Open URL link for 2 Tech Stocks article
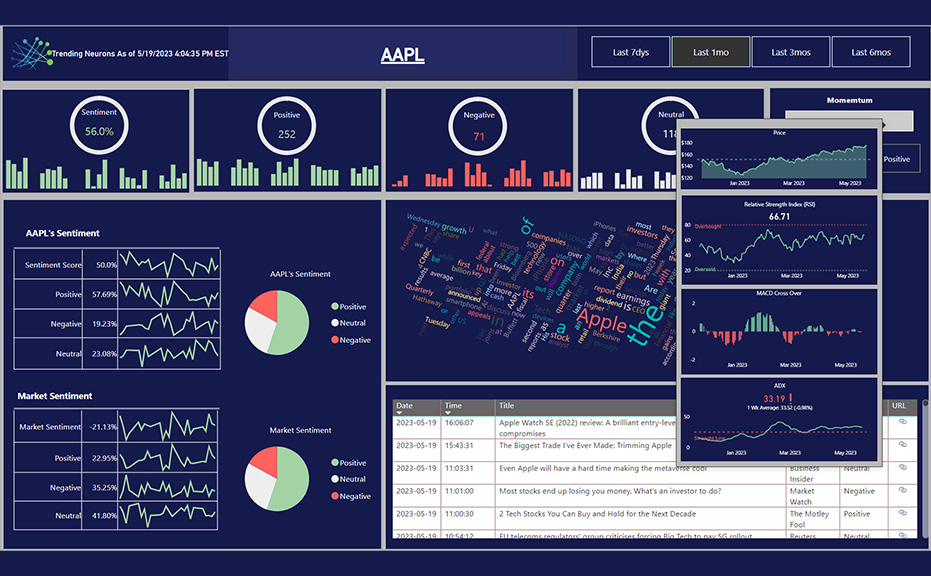This screenshot has width=931, height=576. (x=902, y=514)
